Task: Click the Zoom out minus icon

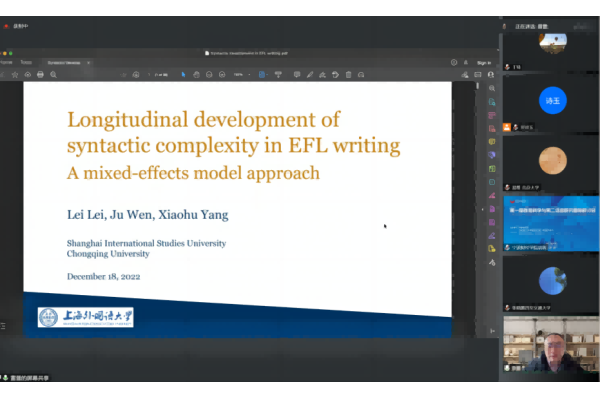Action: point(210,74)
